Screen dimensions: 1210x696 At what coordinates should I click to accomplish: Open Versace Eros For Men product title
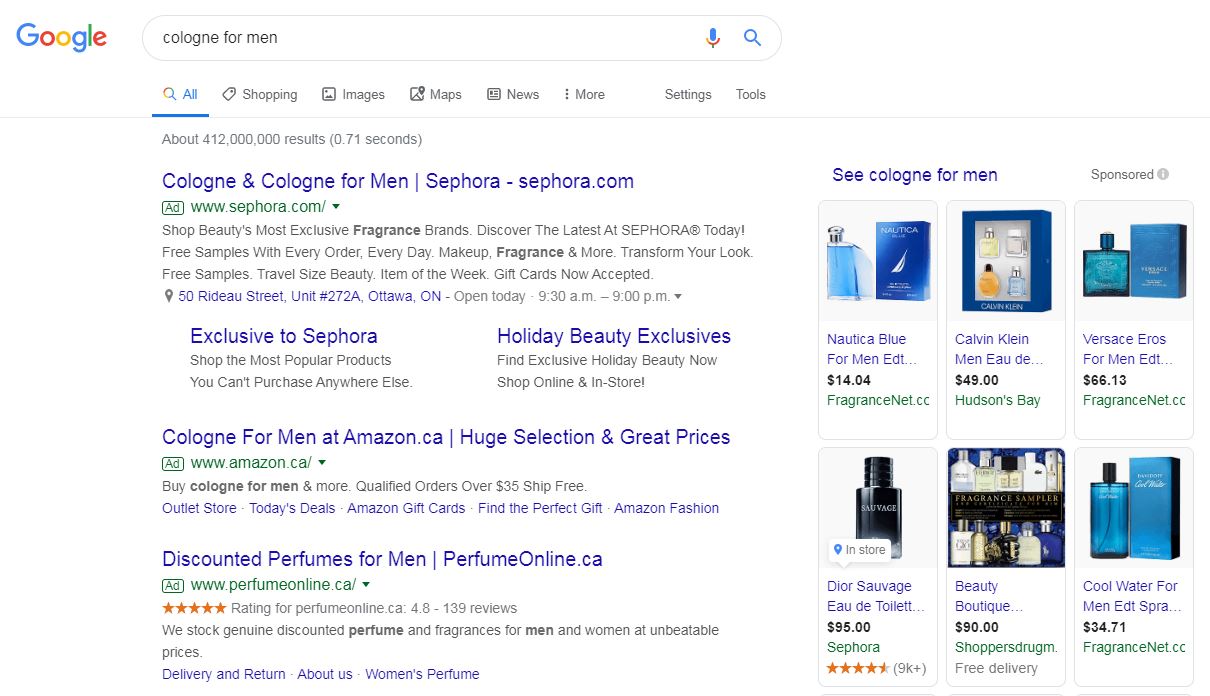(1128, 349)
